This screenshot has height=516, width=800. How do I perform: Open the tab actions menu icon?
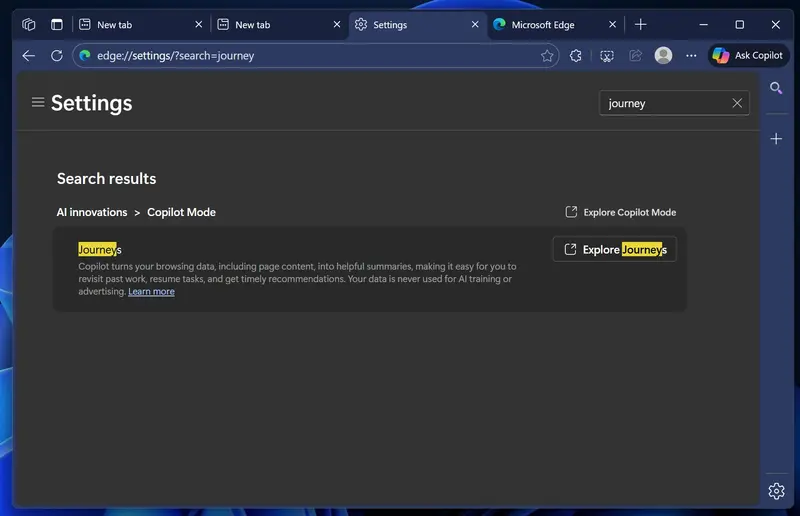56,25
